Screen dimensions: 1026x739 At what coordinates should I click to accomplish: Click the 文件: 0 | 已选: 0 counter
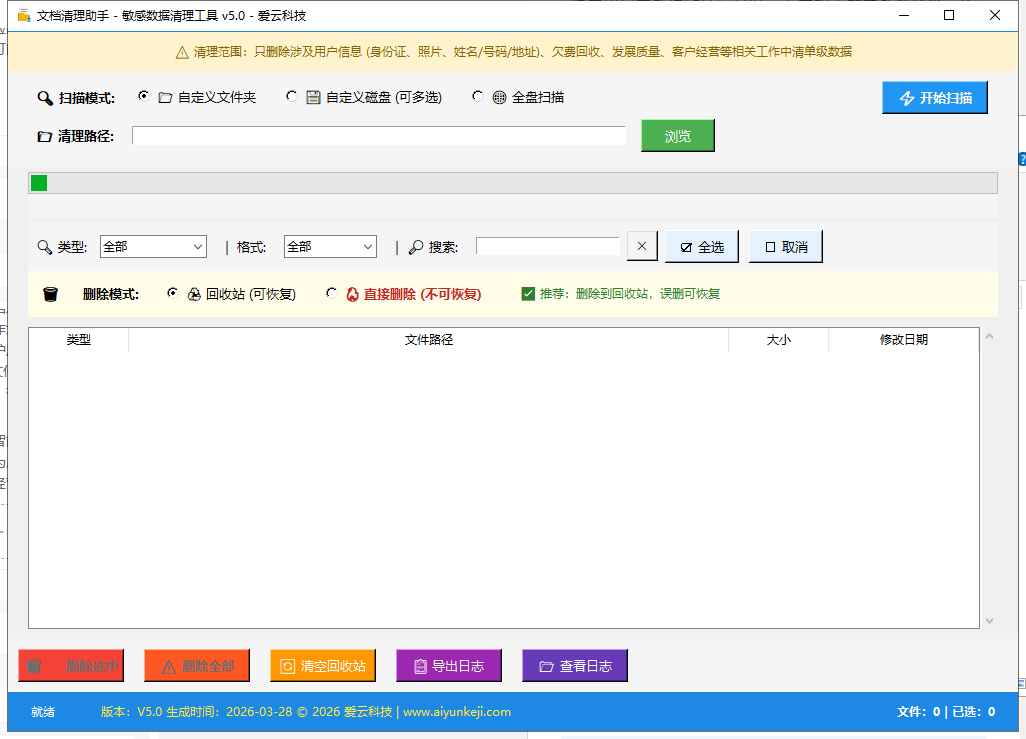946,712
